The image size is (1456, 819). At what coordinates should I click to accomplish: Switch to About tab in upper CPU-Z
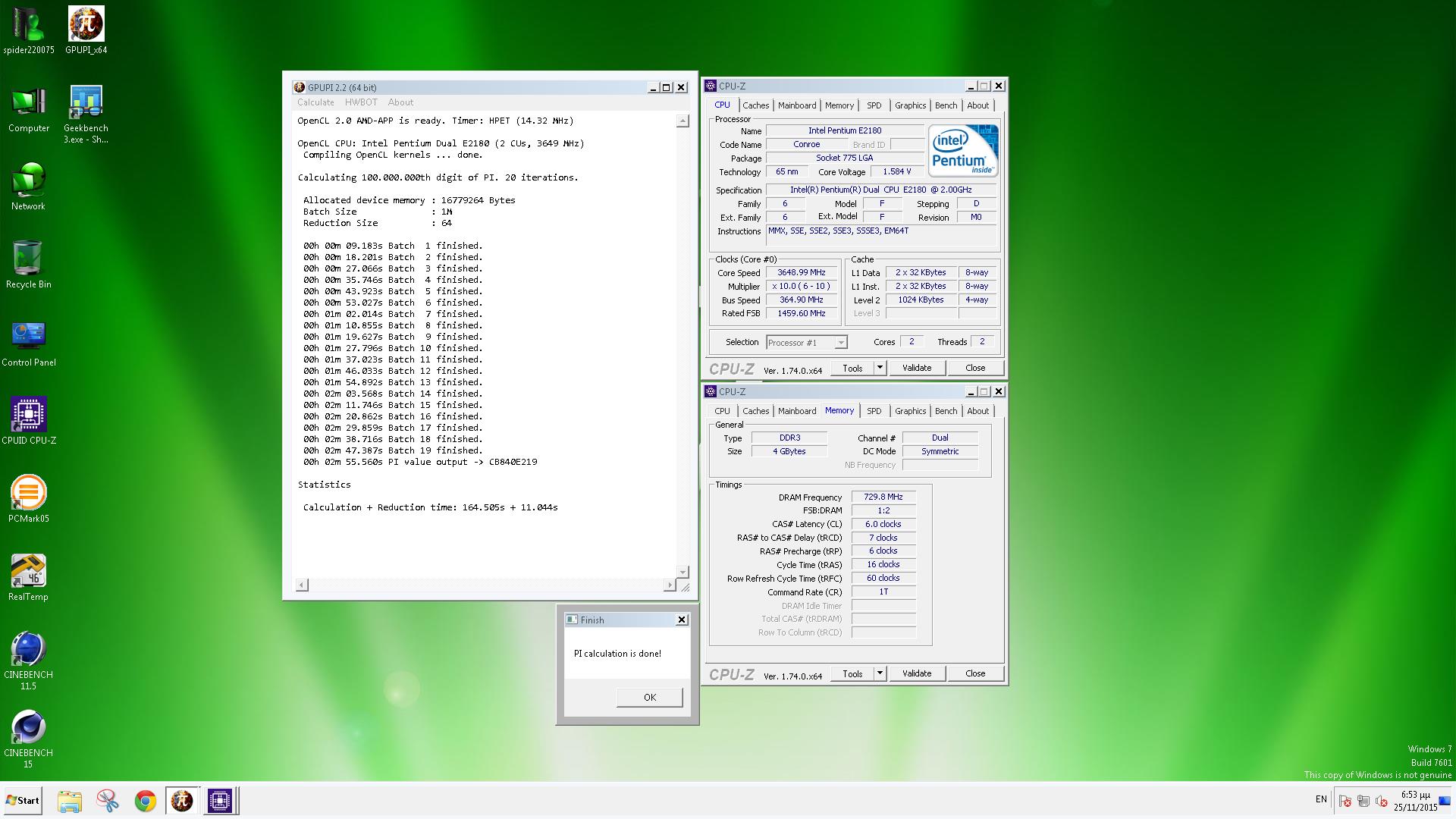point(977,105)
